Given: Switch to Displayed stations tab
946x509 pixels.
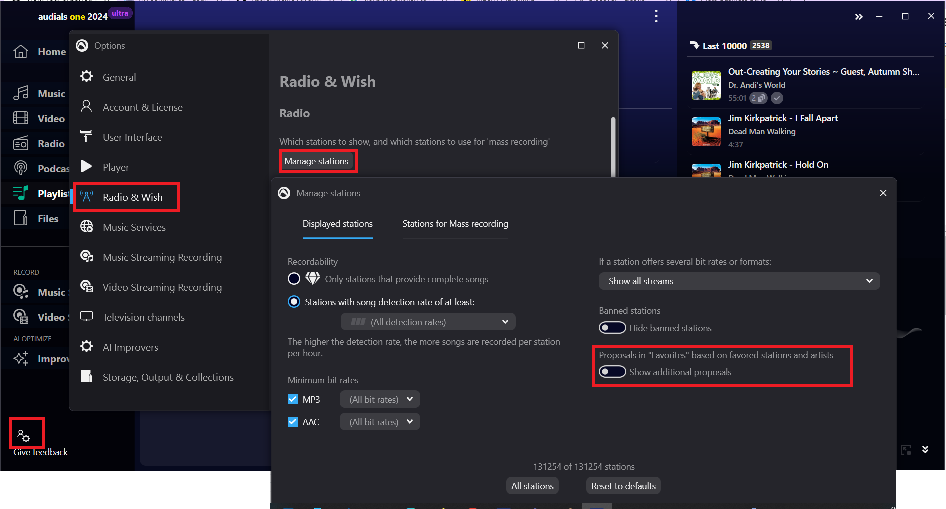Looking at the screenshot, I should click(337, 224).
